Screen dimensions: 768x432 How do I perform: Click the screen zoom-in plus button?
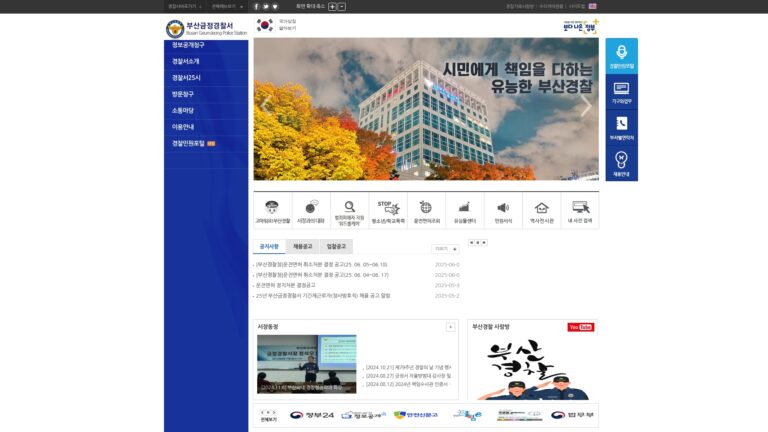tap(332, 7)
